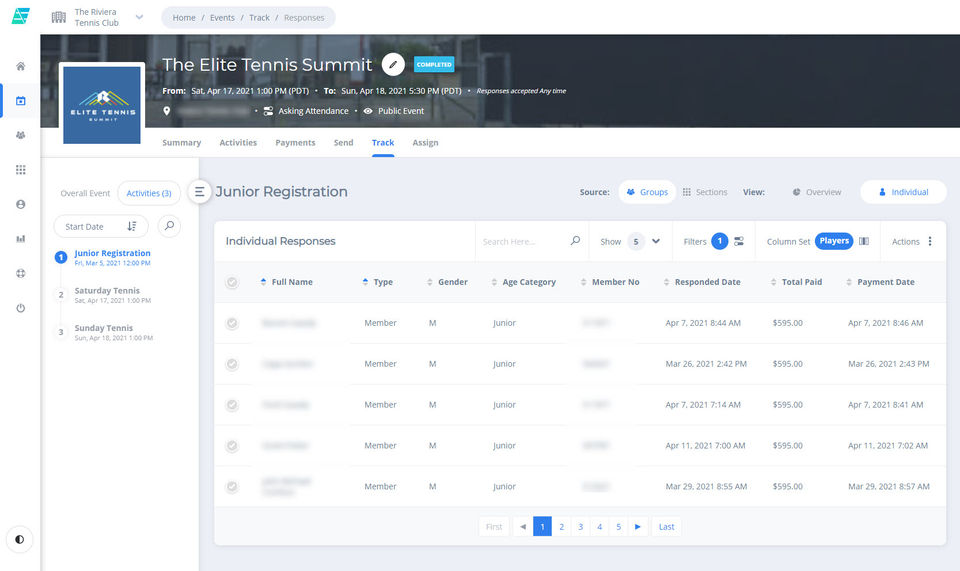The image size is (960, 571).
Task: Select Overall Event toggle
Action: click(85, 193)
